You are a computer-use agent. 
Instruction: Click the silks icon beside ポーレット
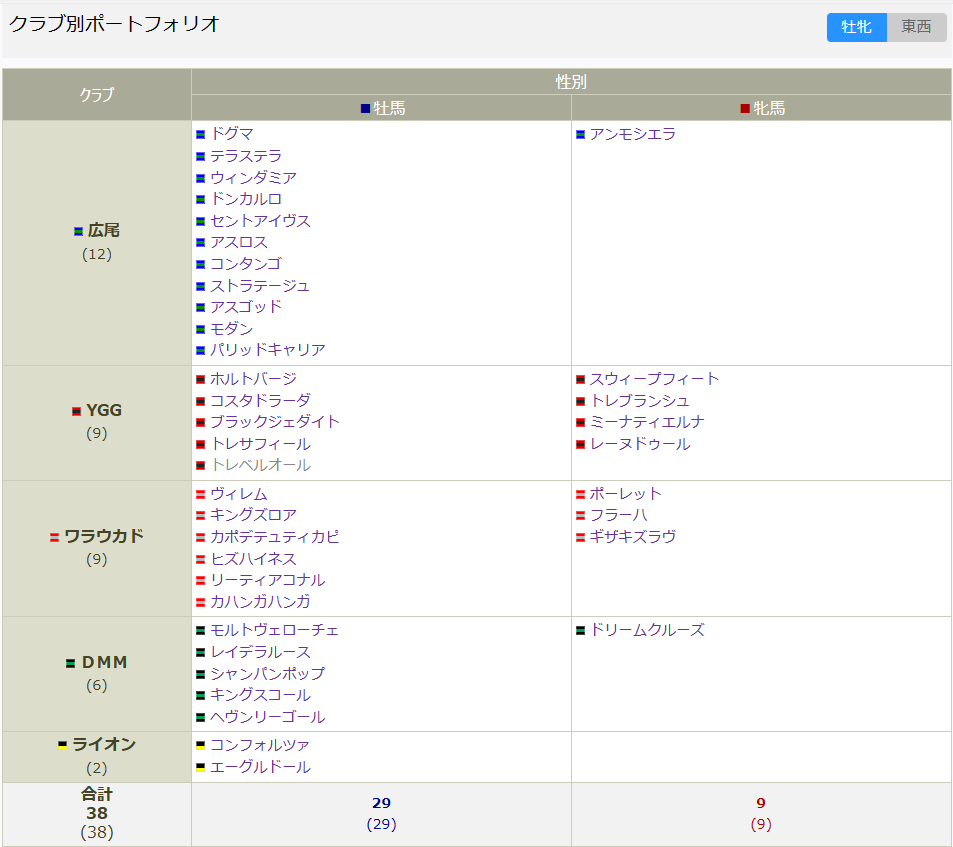pos(580,494)
